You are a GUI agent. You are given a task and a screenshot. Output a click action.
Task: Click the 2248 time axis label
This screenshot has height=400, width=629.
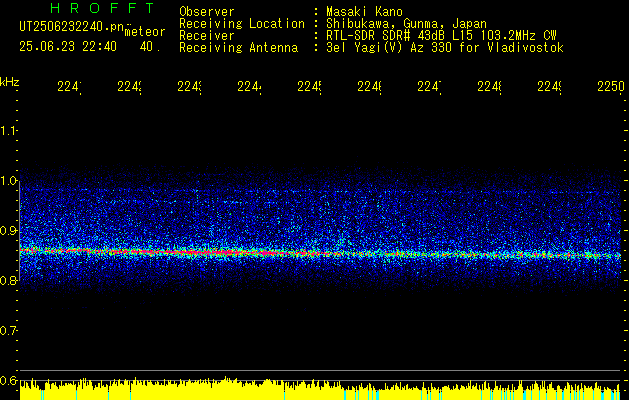[489, 86]
